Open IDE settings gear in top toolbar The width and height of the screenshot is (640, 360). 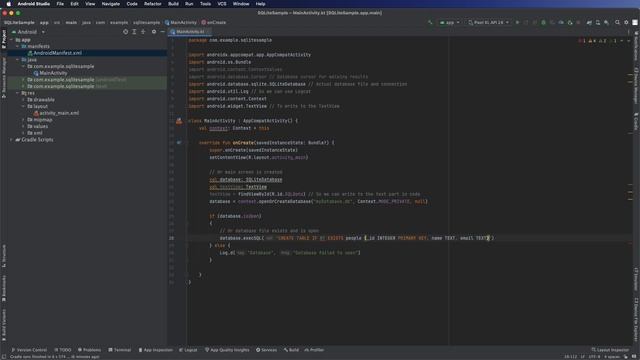[626, 22]
